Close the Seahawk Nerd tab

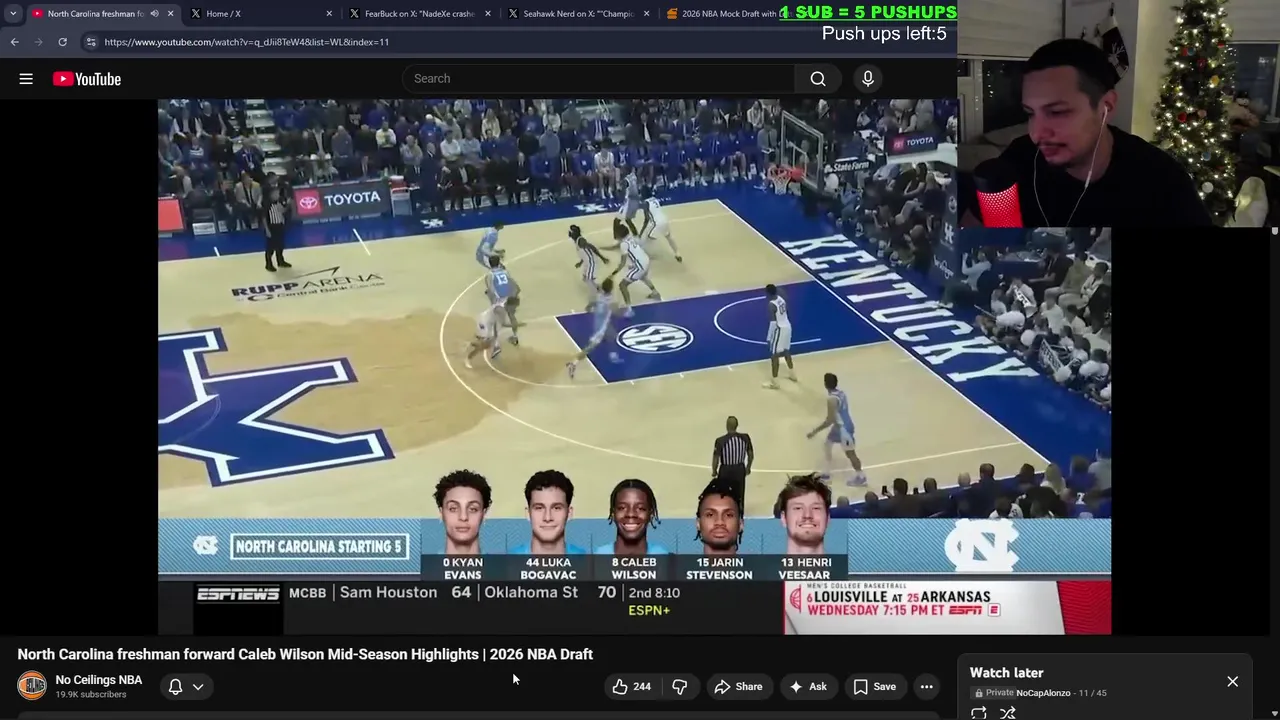pos(646,14)
